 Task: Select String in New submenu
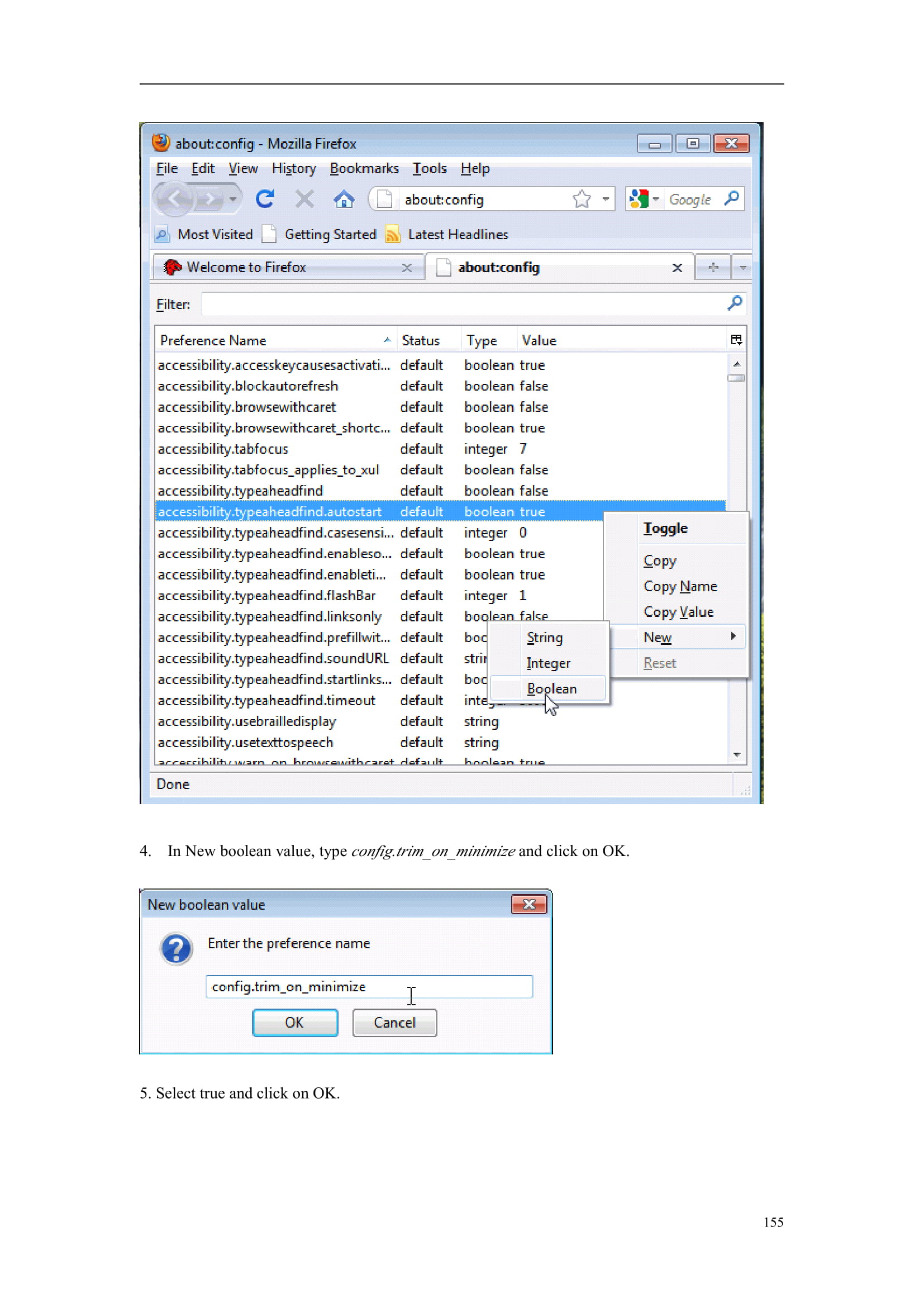click(x=548, y=638)
